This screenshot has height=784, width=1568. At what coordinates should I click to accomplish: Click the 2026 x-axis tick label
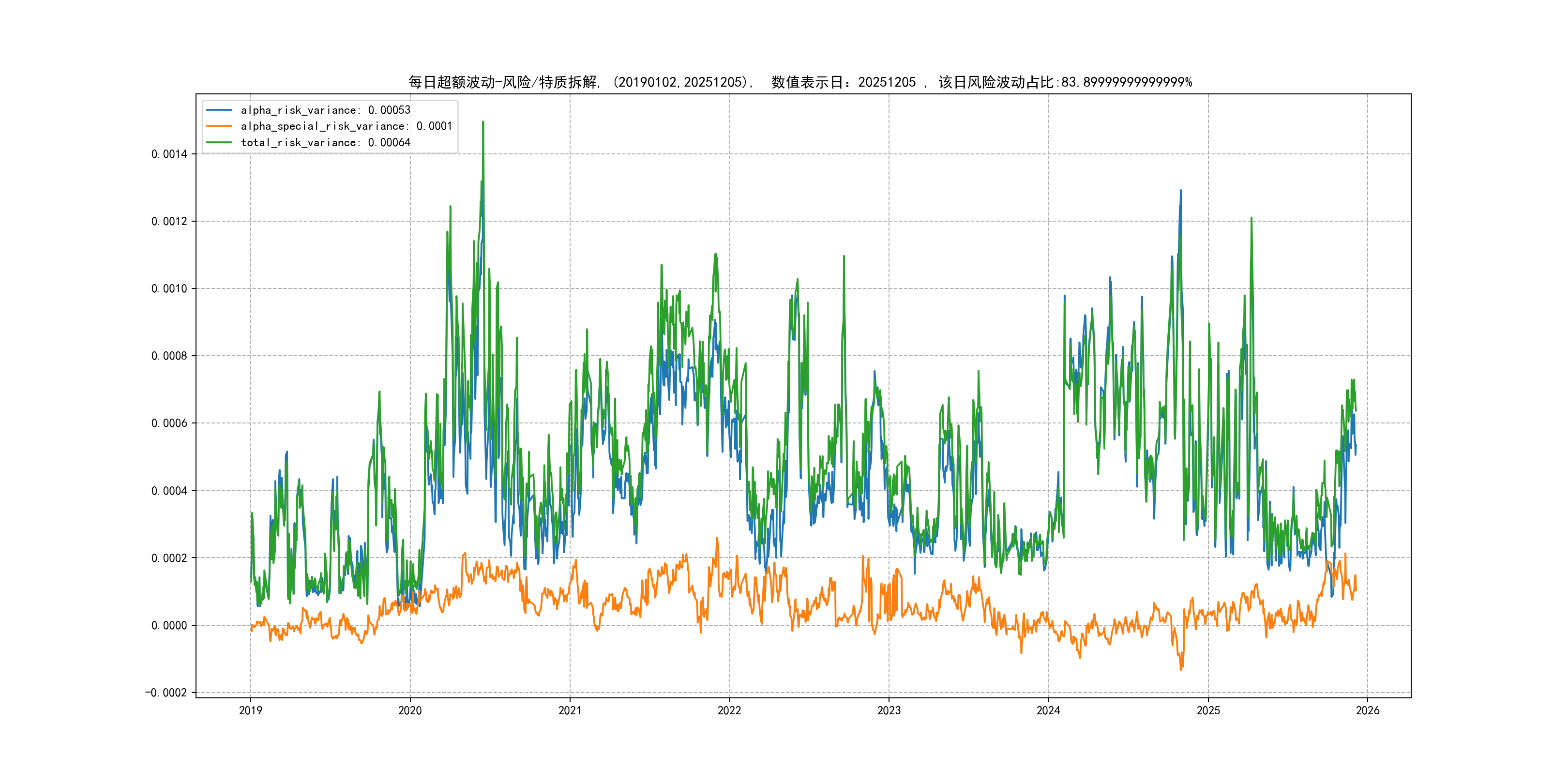tap(1368, 710)
